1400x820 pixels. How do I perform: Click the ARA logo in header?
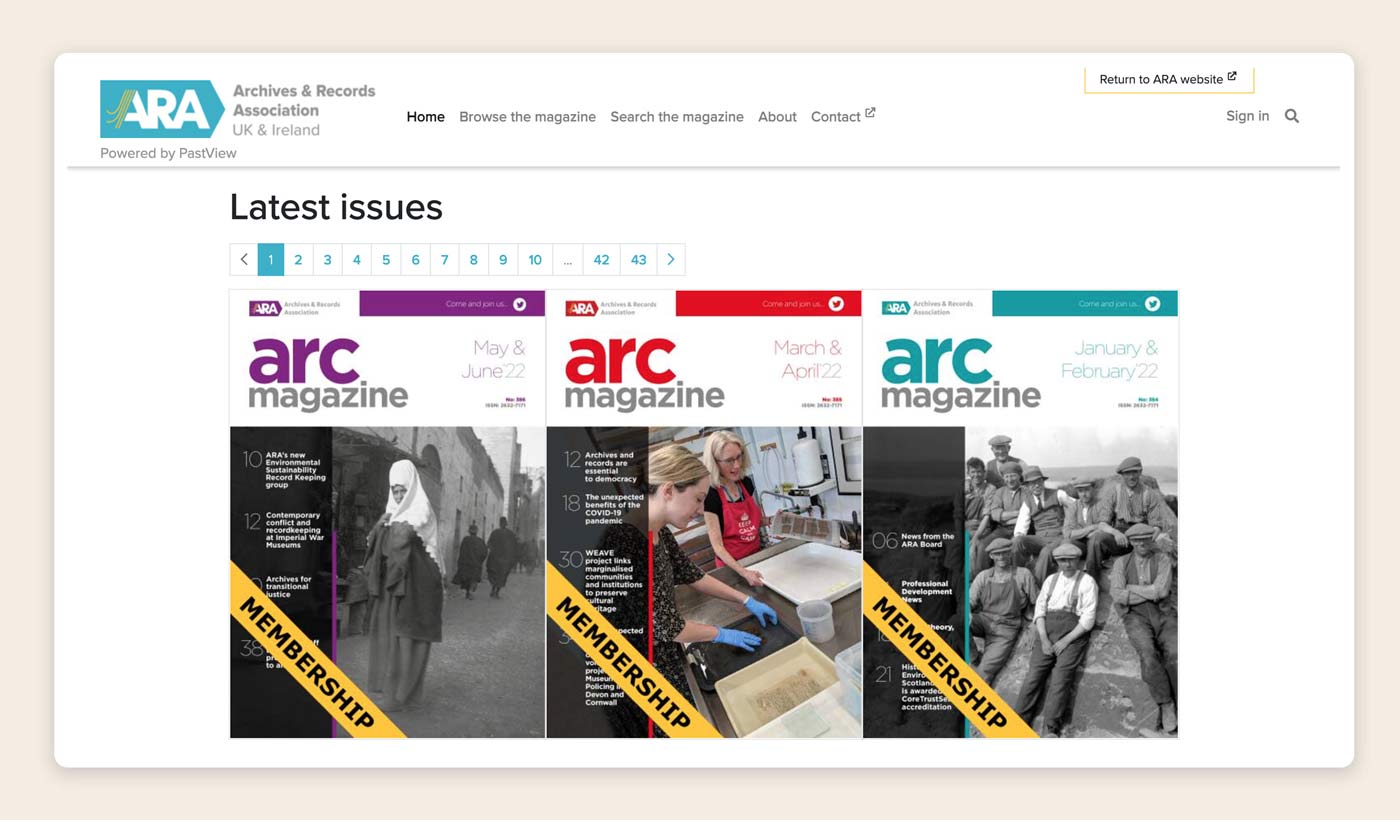coord(162,109)
